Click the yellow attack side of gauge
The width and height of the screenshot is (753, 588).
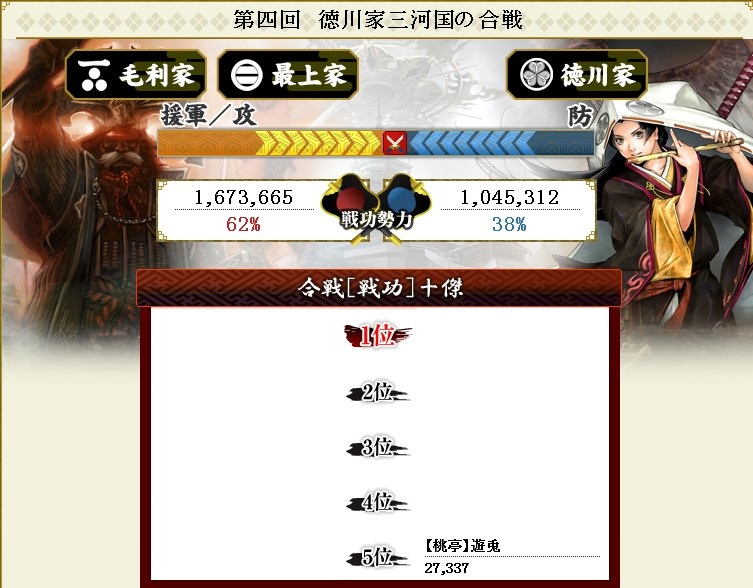coord(270,143)
